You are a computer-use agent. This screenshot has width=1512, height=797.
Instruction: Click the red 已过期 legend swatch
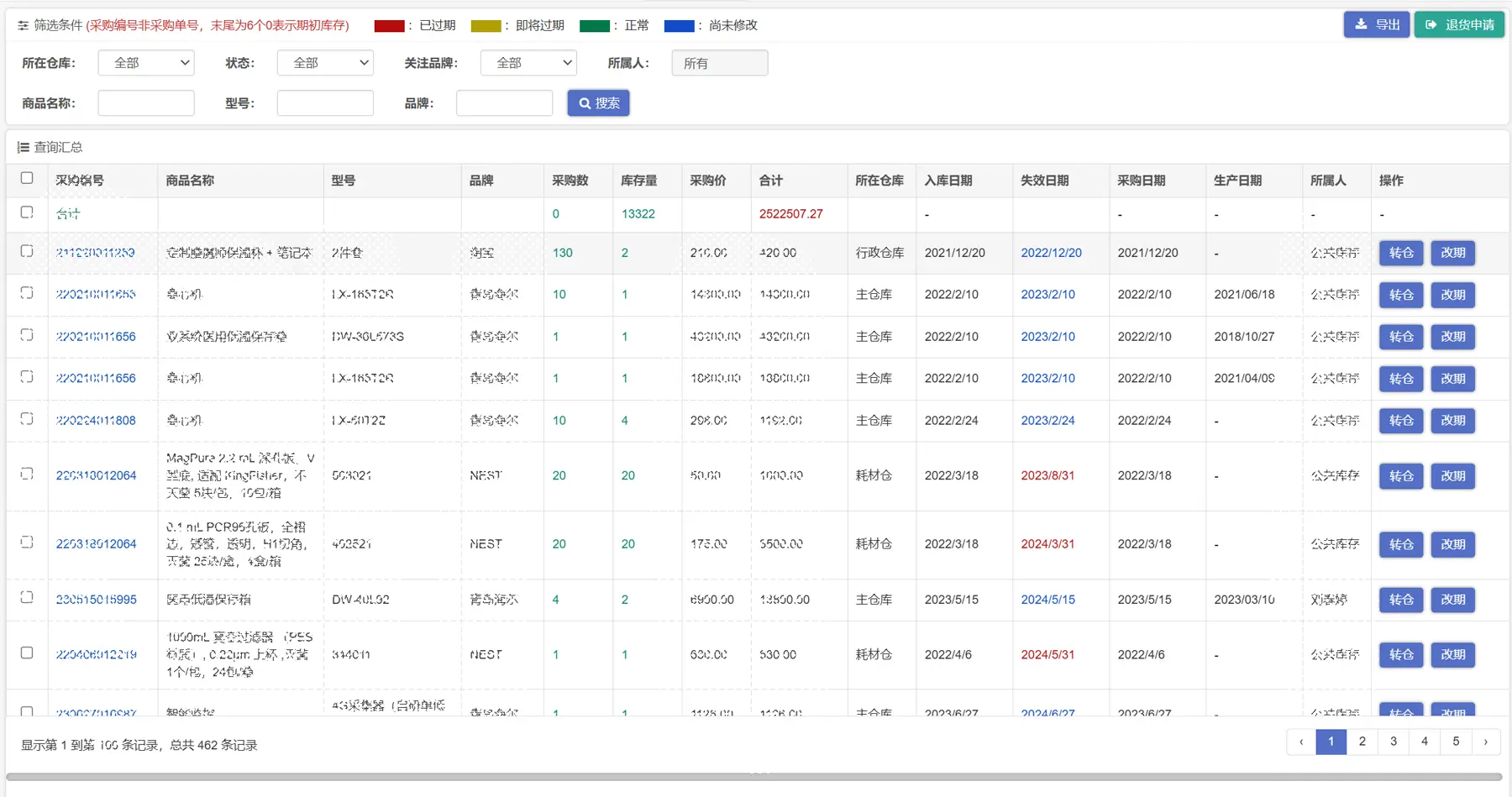pyautogui.click(x=387, y=25)
